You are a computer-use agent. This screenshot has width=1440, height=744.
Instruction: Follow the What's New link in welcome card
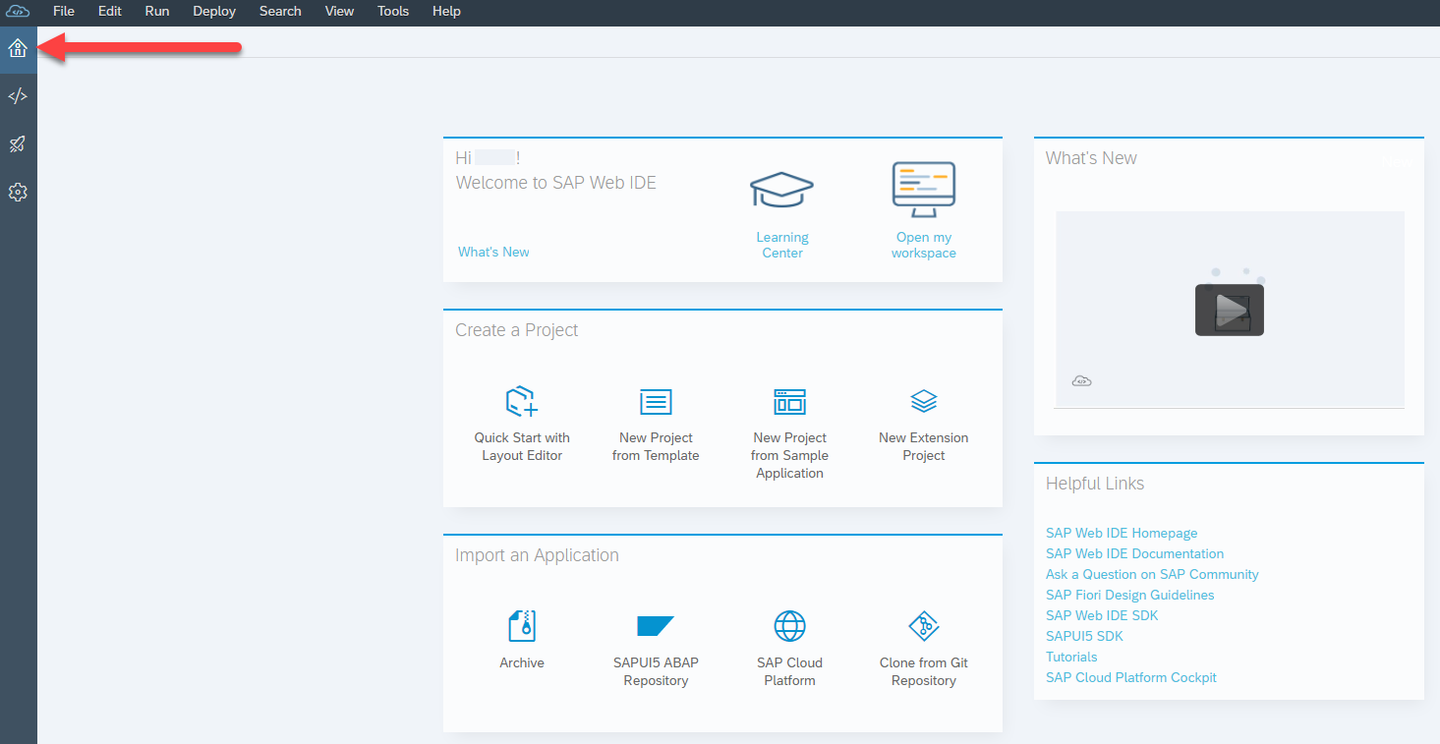(x=494, y=252)
